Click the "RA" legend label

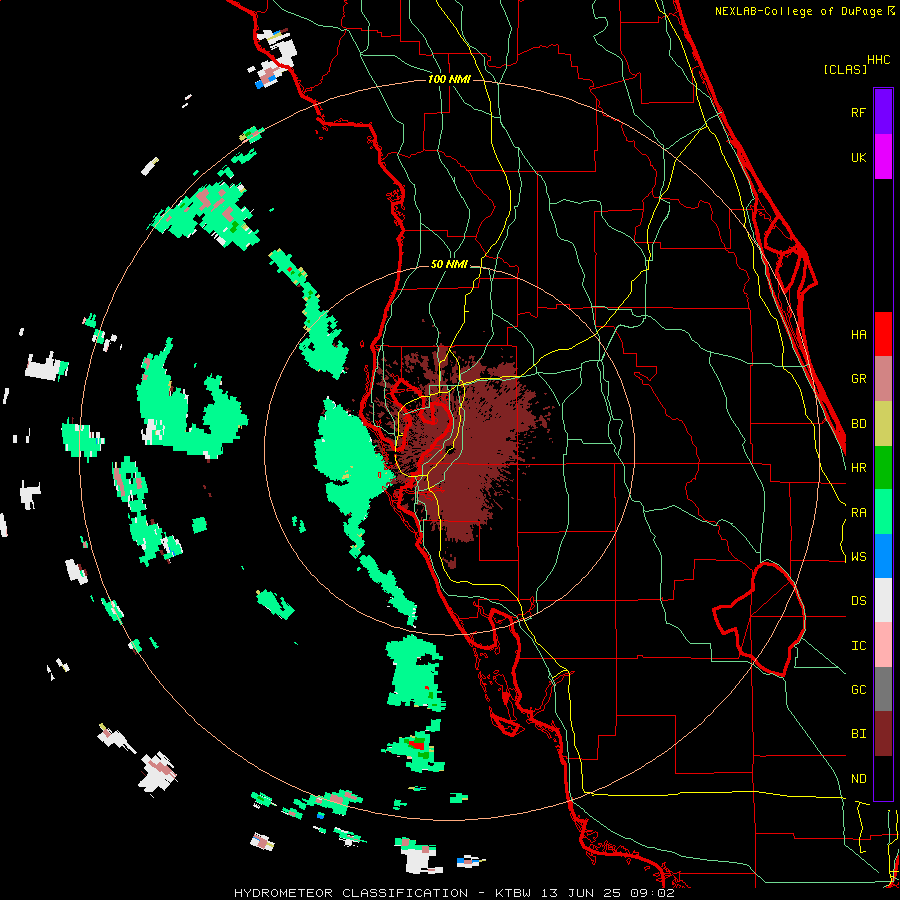858,513
